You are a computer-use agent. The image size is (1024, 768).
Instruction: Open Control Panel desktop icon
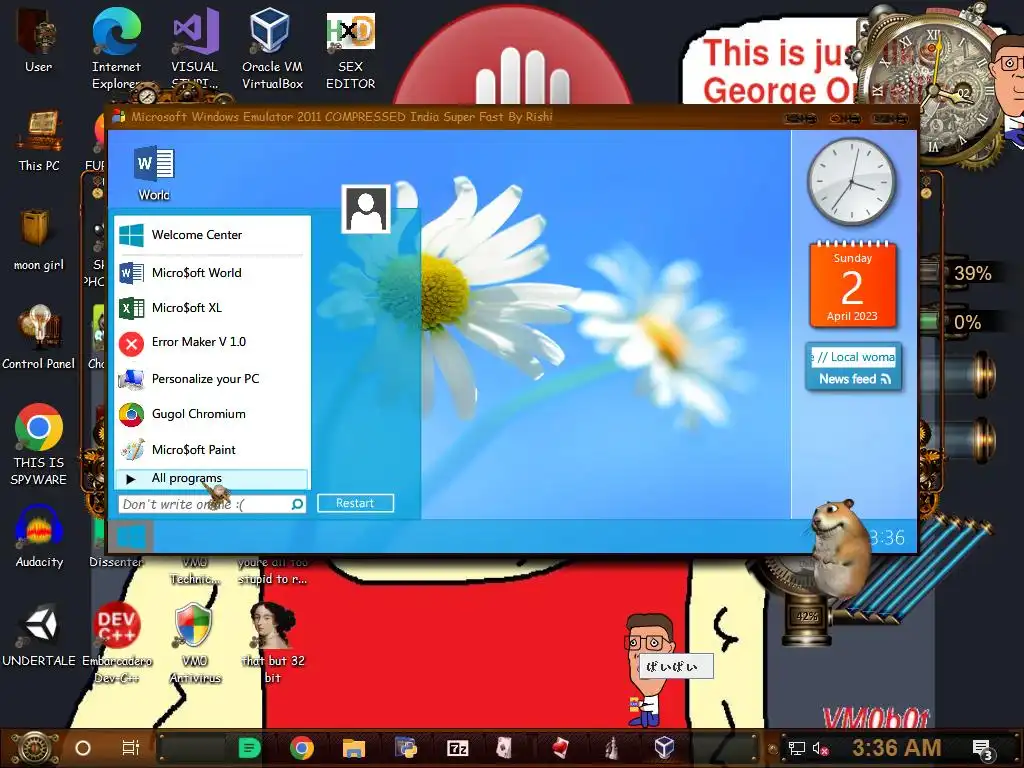click(x=39, y=338)
